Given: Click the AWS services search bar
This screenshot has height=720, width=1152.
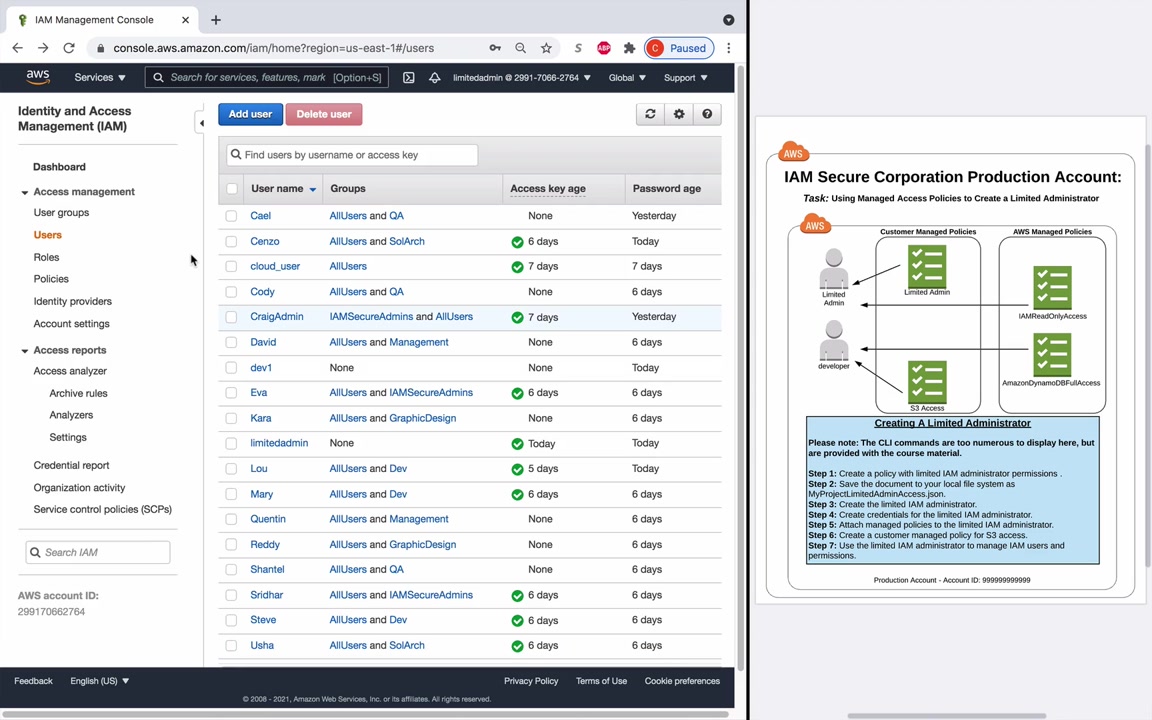Looking at the screenshot, I should click(267, 77).
